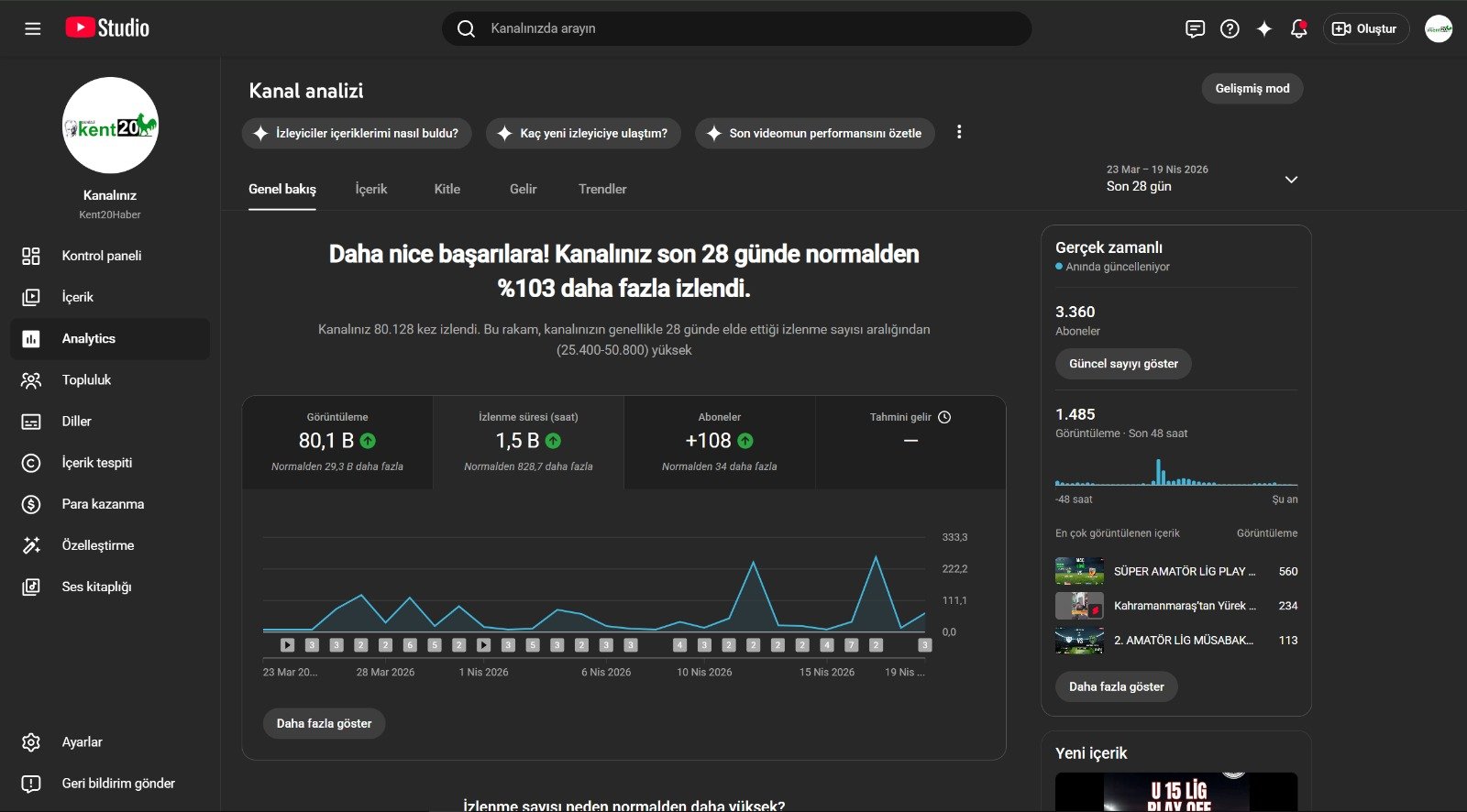Open Ses kitaplığı in sidebar
The width and height of the screenshot is (1467, 812).
click(96, 587)
